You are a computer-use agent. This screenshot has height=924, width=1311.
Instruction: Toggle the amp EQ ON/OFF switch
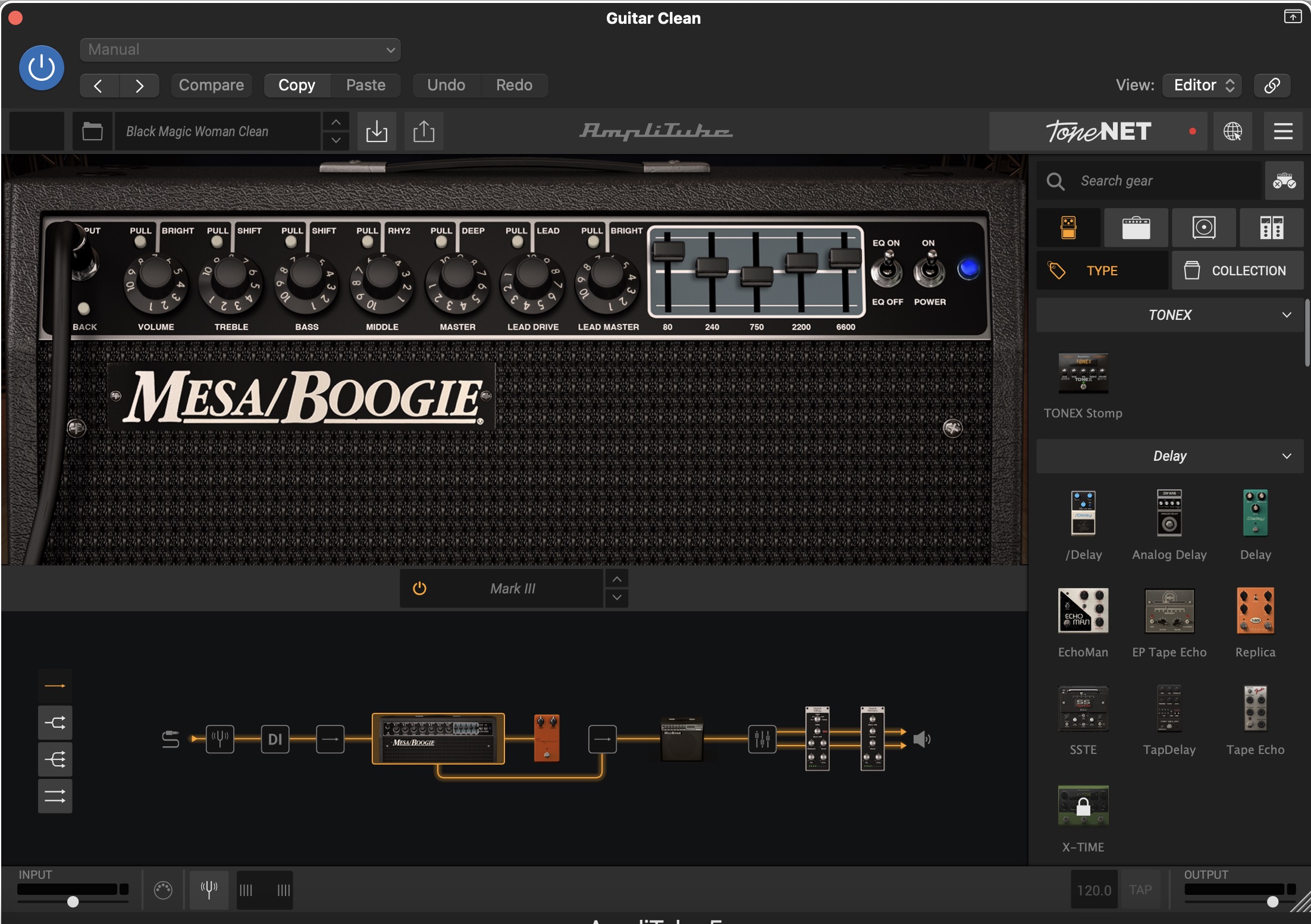887,271
